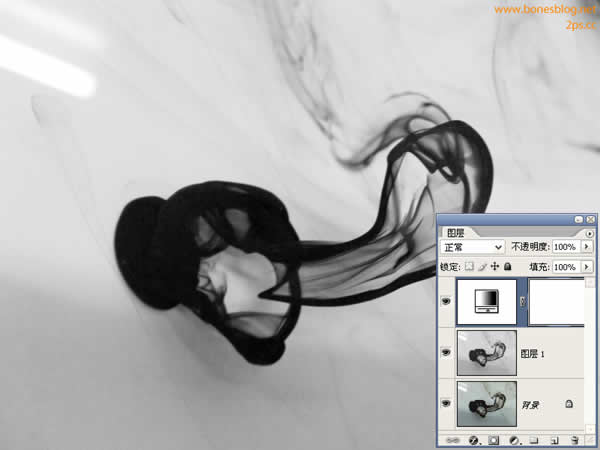The height and width of the screenshot is (450, 600).
Task: Click the 图层 1 layer name
Action: pos(532,354)
